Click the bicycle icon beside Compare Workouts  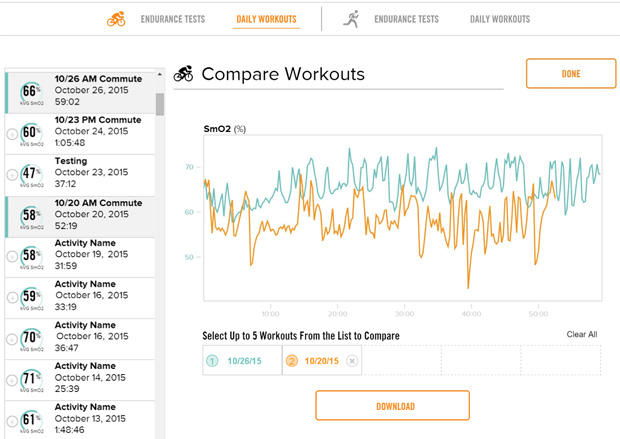coord(183,74)
